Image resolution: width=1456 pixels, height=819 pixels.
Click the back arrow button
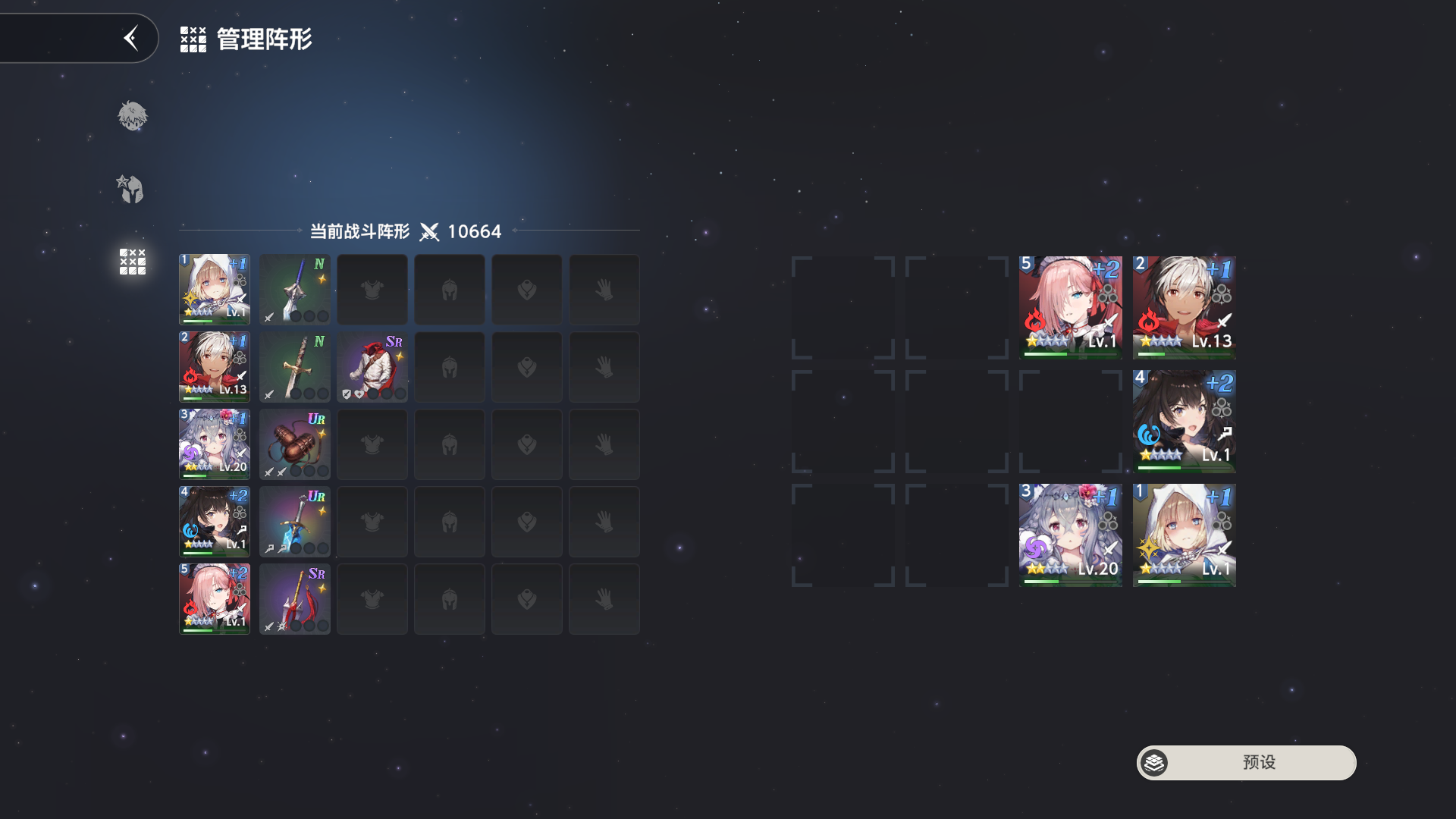coord(131,38)
